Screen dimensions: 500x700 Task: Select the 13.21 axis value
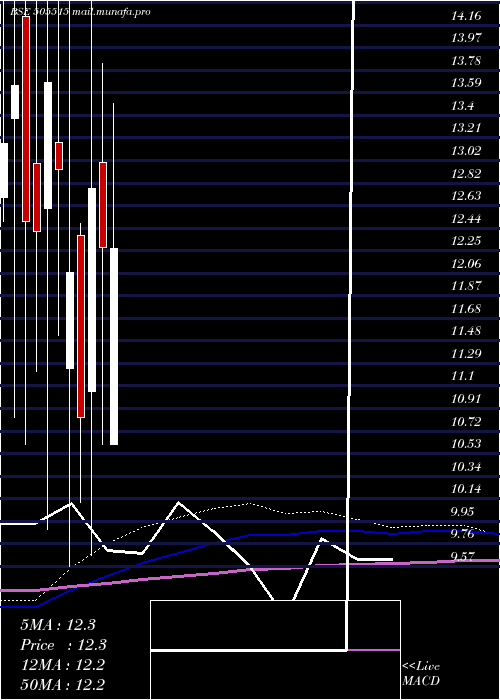466,128
